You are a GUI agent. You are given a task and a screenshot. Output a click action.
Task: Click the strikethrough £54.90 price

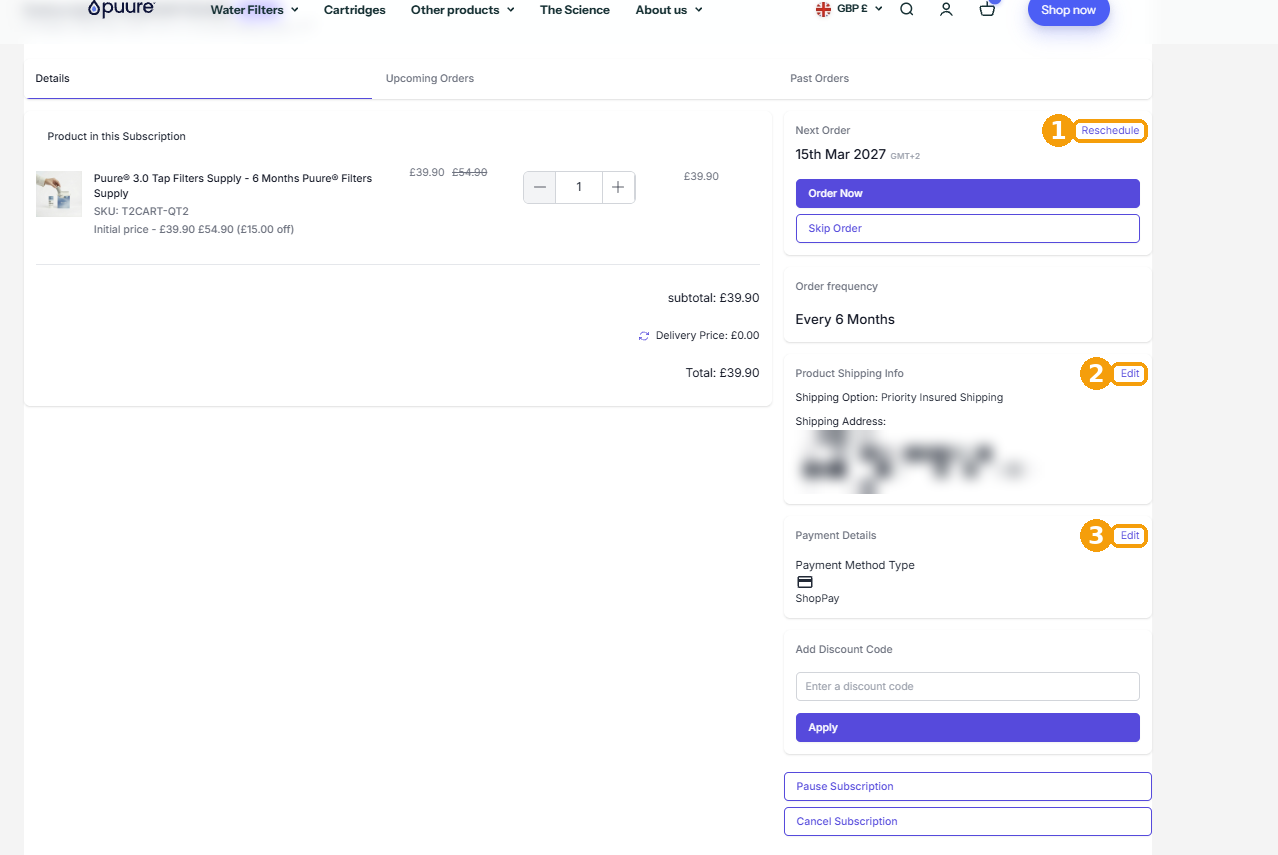coord(470,173)
